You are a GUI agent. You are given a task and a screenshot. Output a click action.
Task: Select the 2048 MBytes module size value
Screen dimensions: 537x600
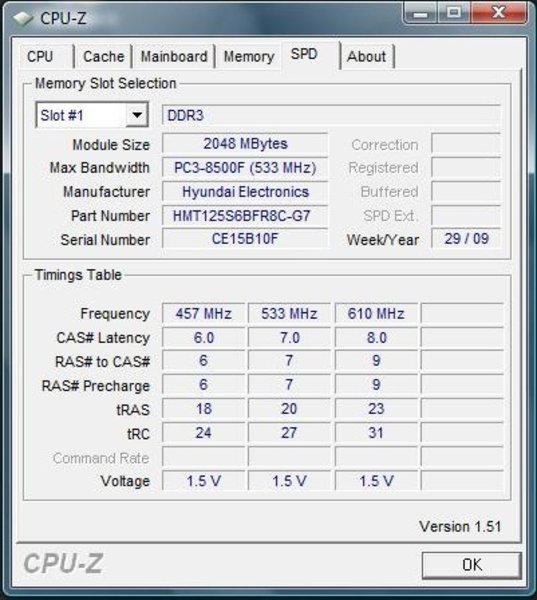click(245, 144)
